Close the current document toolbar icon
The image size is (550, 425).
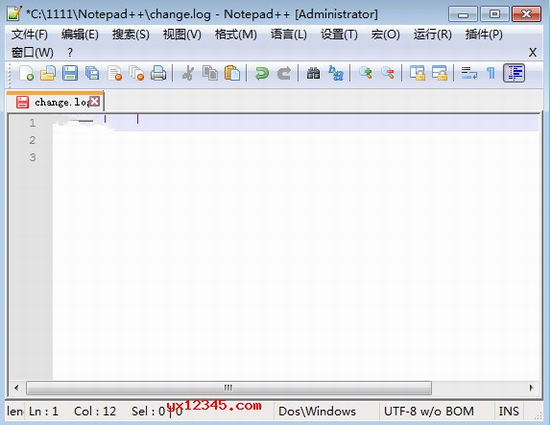click(x=115, y=73)
